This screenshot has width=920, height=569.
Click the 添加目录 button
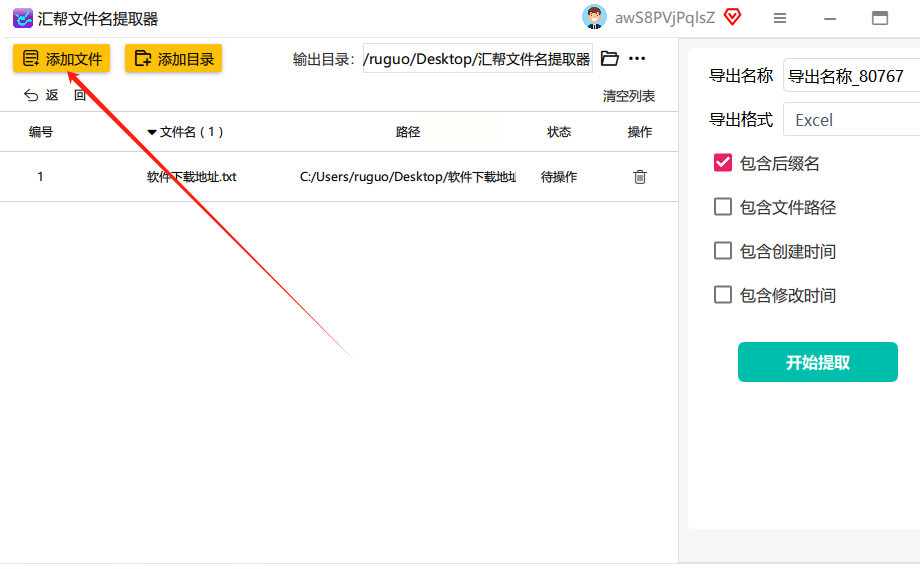point(174,58)
